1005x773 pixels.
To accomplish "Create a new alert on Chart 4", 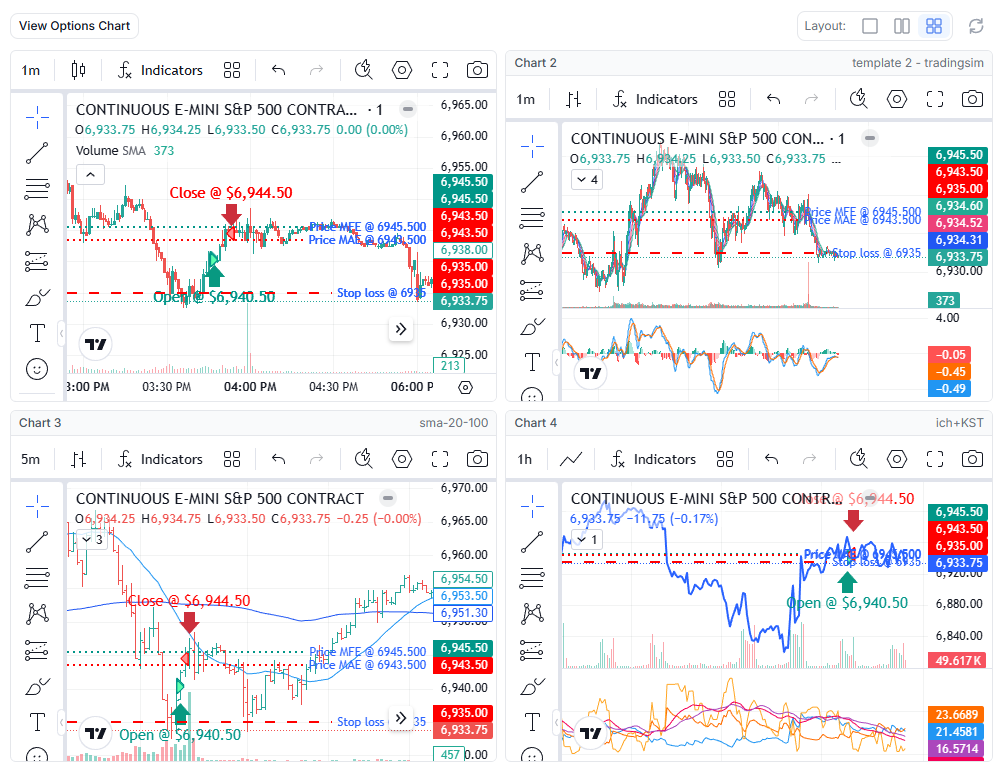I will 858,459.
